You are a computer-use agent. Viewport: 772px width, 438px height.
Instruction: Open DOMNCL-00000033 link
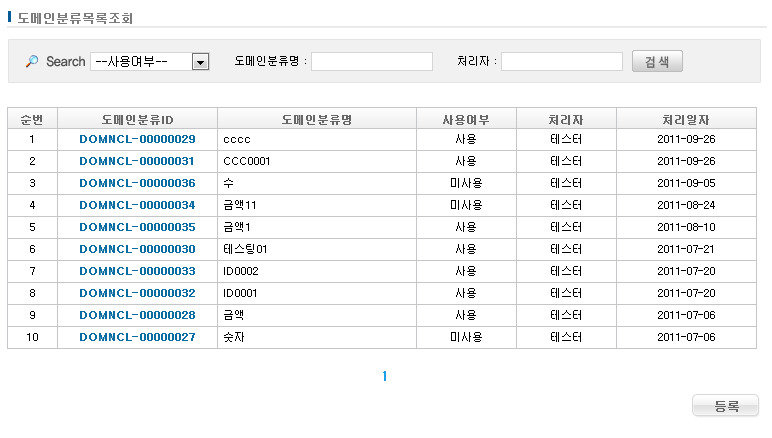click(137, 271)
